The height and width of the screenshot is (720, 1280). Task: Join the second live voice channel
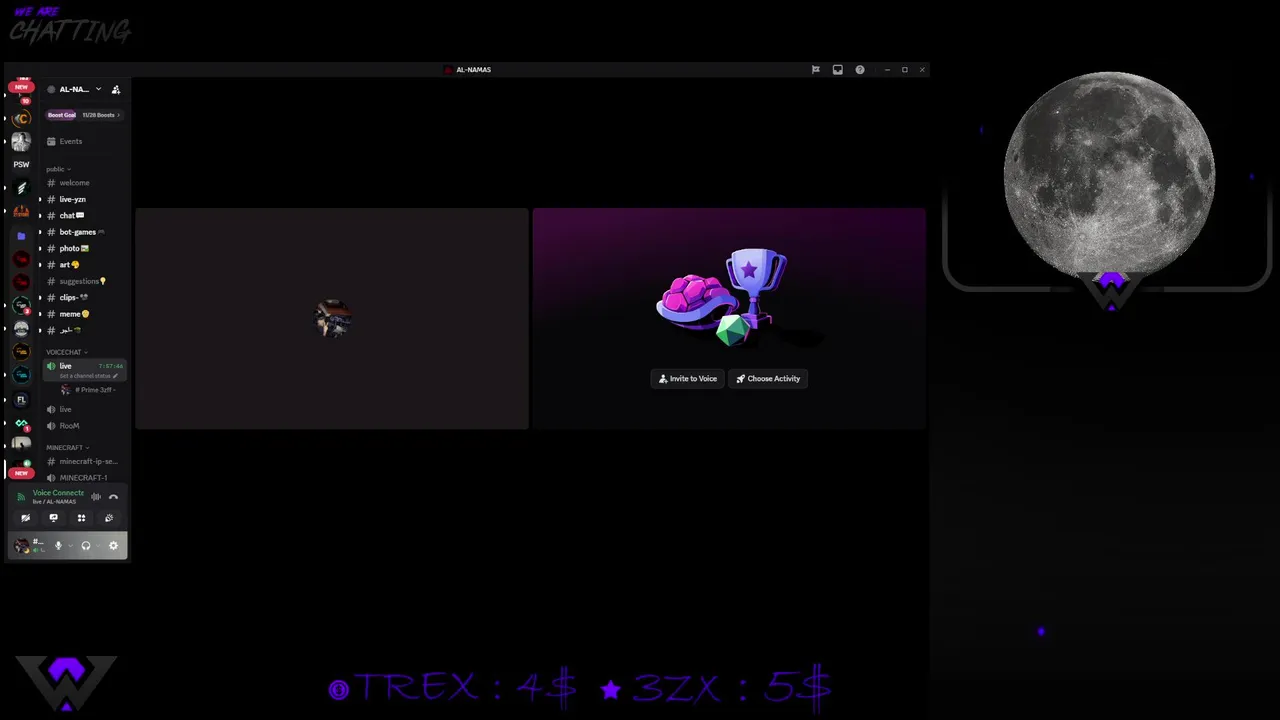[x=84, y=409]
